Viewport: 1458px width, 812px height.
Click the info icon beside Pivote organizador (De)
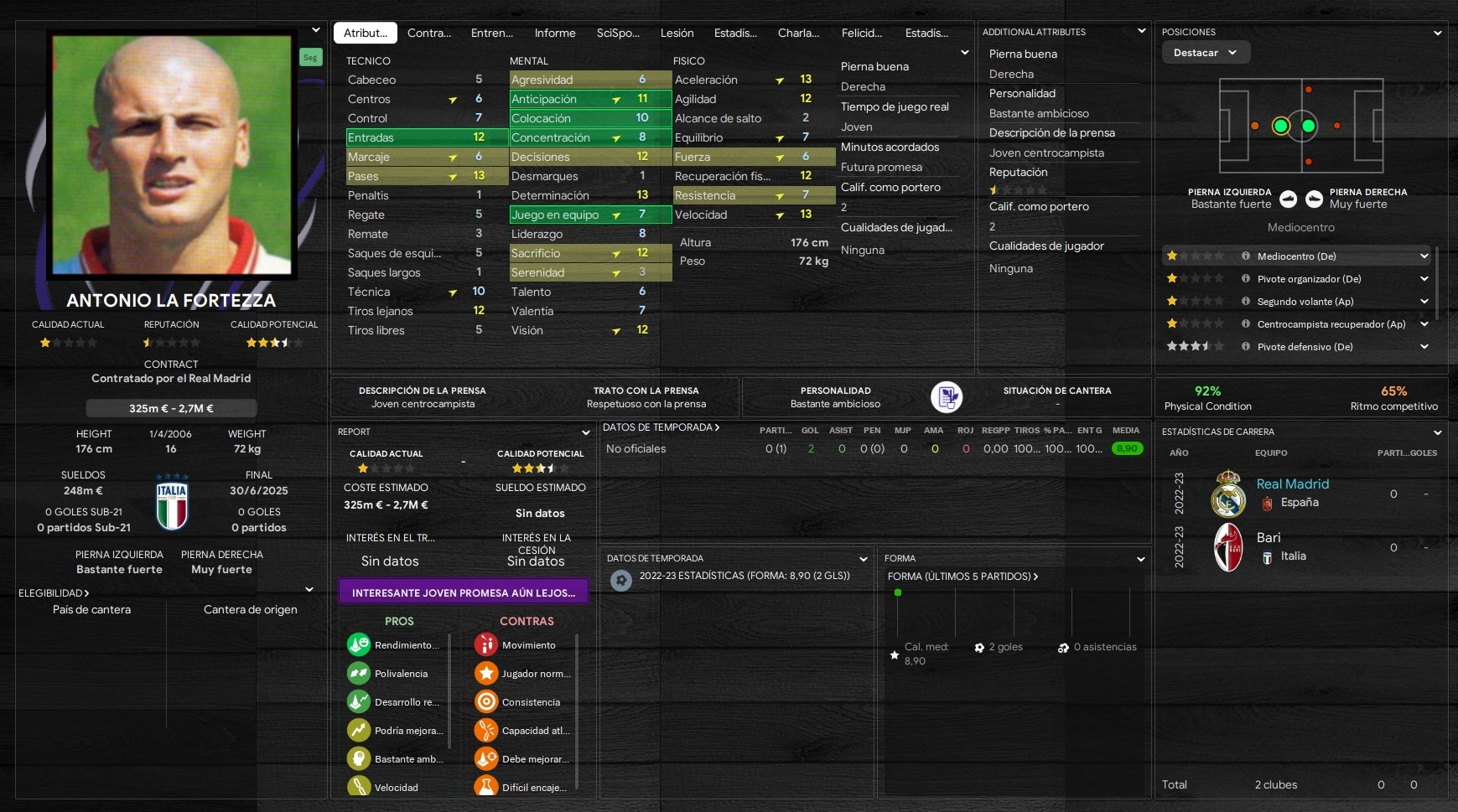point(1246,279)
